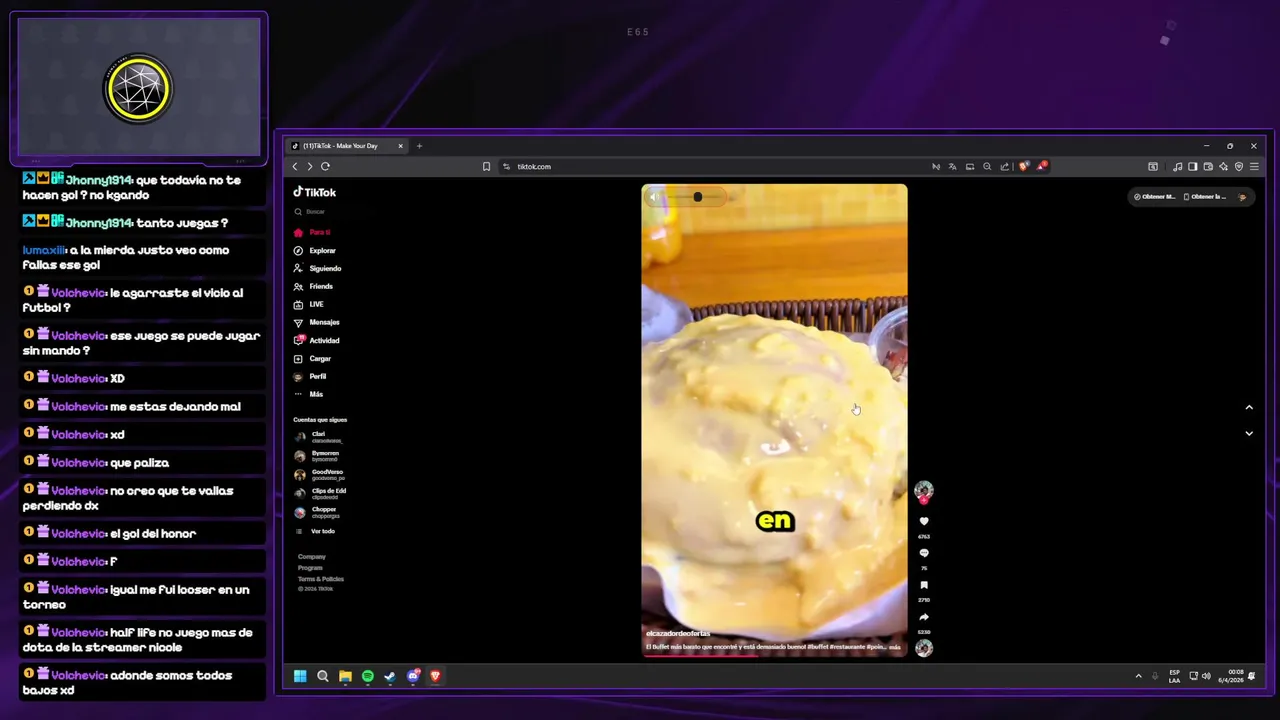
Task: Click the share page icon
Action: tap(1005, 167)
